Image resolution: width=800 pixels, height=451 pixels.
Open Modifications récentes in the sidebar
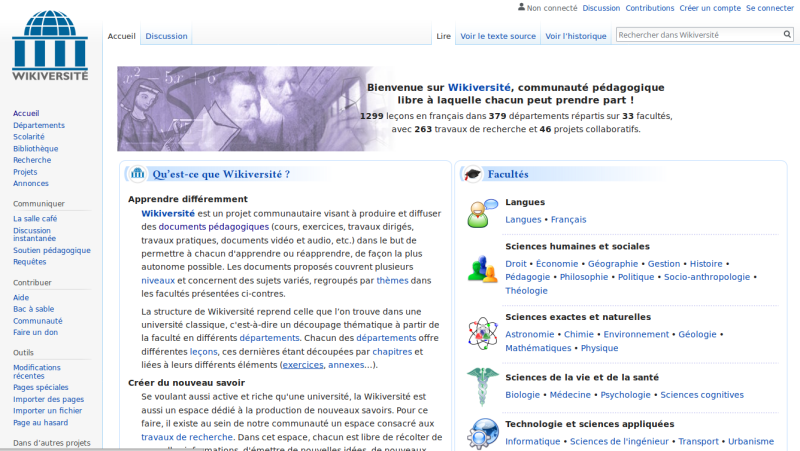tap(37, 372)
